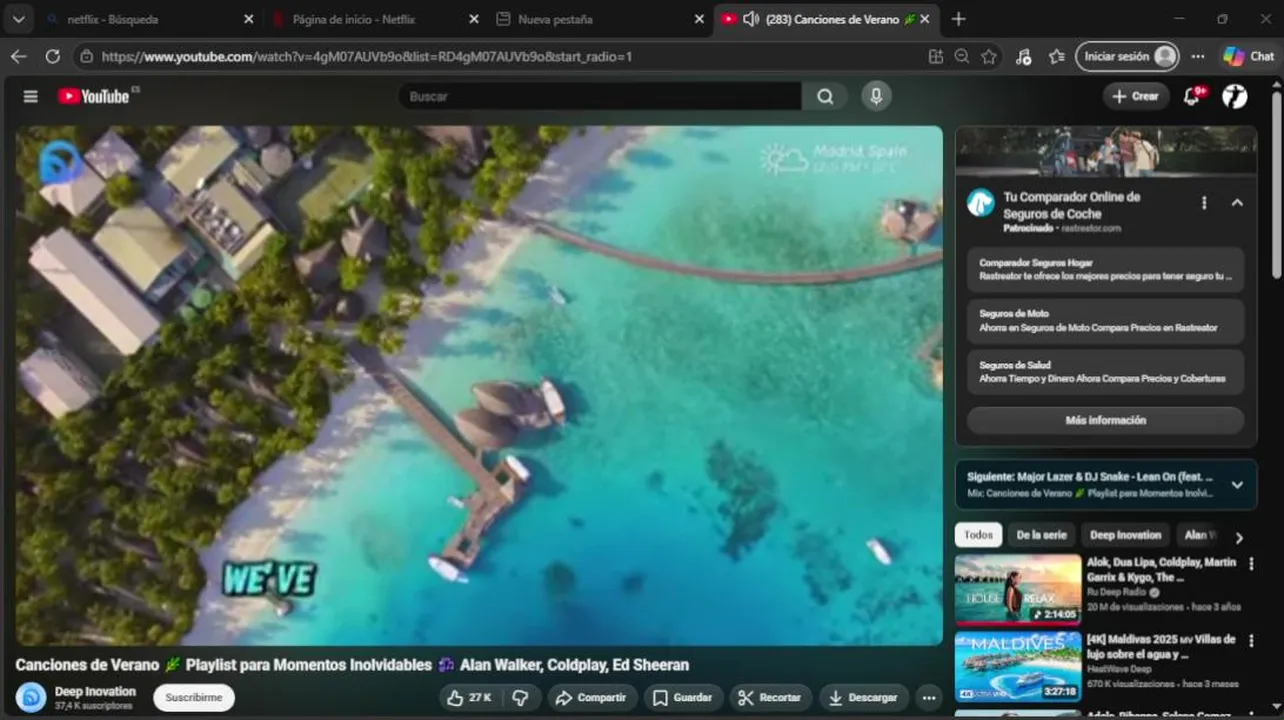Go back with browser back arrow
Viewport: 1284px width, 720px height.
click(x=18, y=57)
